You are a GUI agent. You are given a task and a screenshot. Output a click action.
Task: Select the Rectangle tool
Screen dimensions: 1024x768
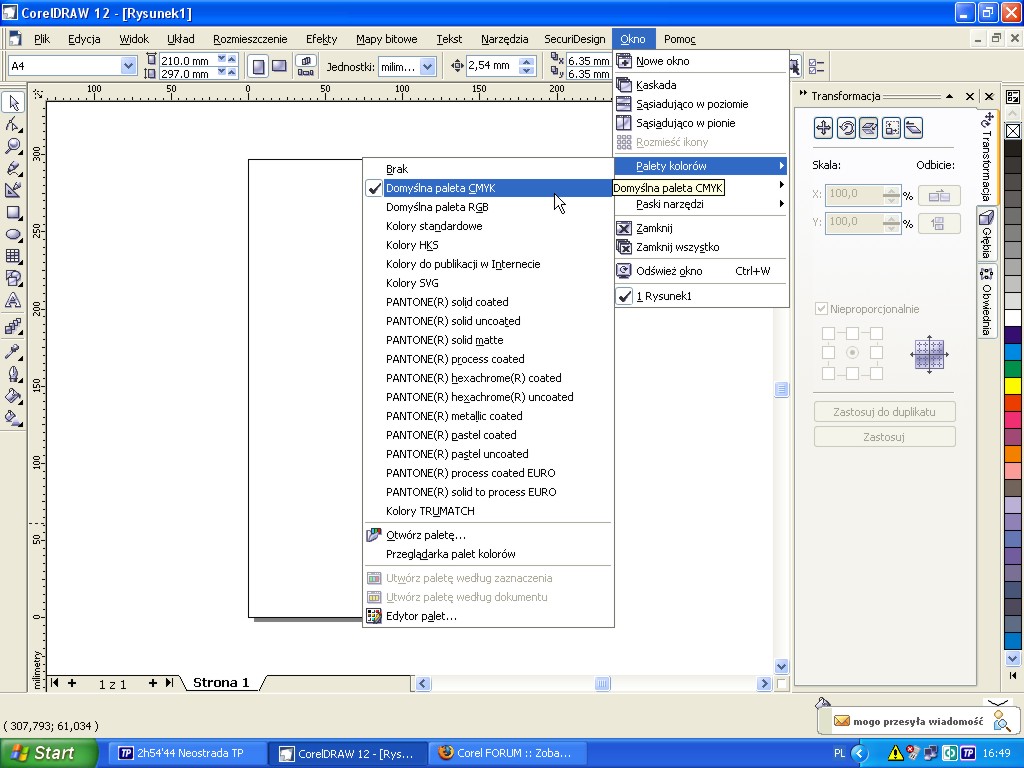tap(13, 213)
